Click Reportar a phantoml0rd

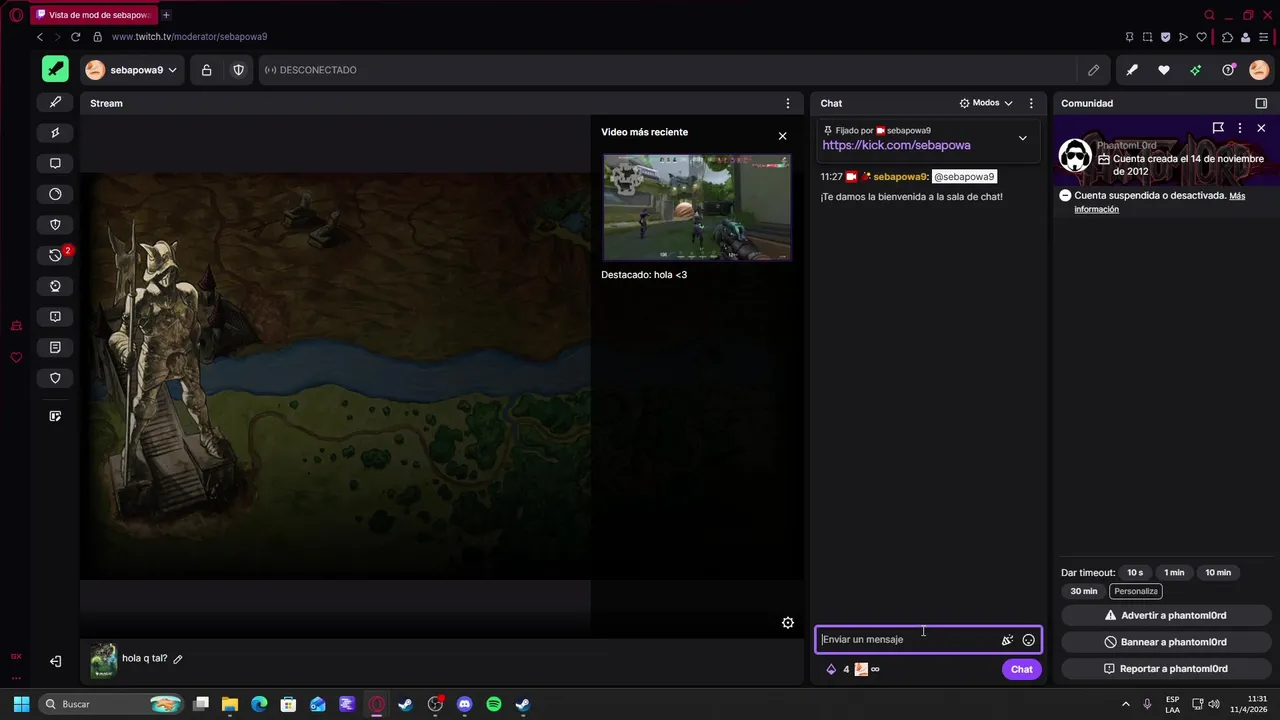(1166, 669)
